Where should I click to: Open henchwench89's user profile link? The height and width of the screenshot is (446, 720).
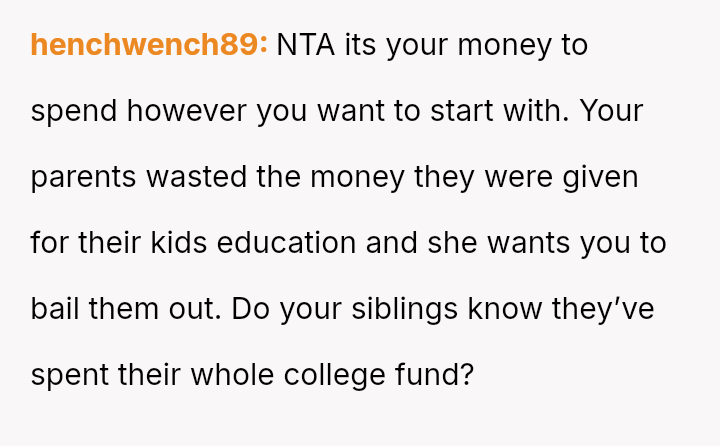point(149,45)
